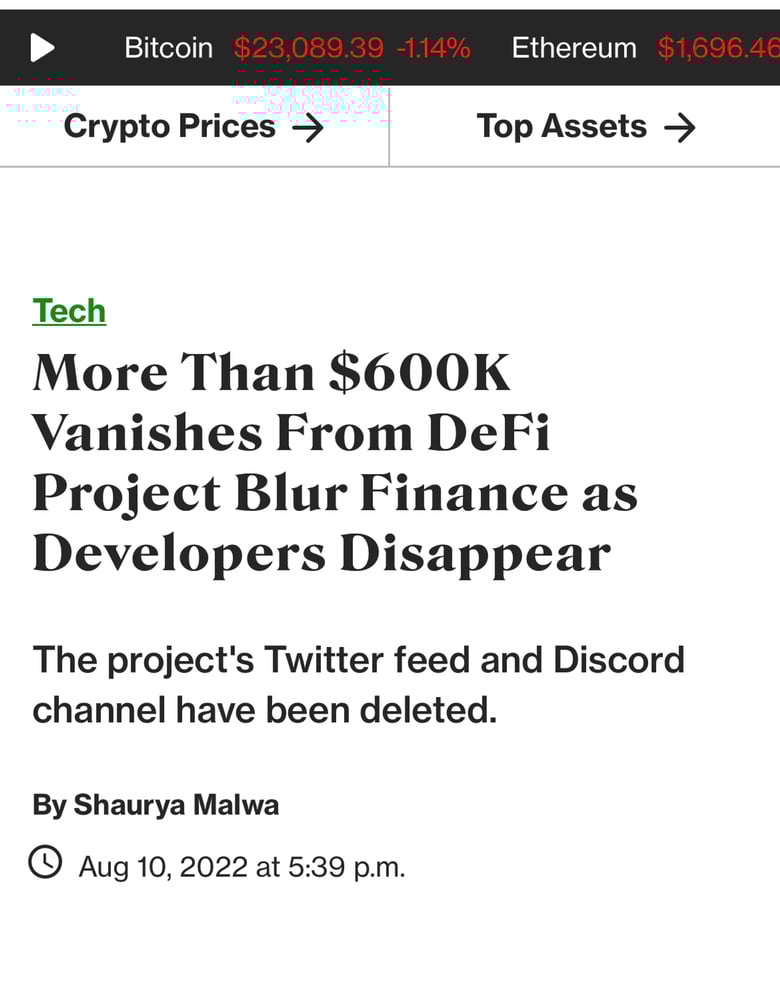Click the clock icon by the date

pos(46,861)
